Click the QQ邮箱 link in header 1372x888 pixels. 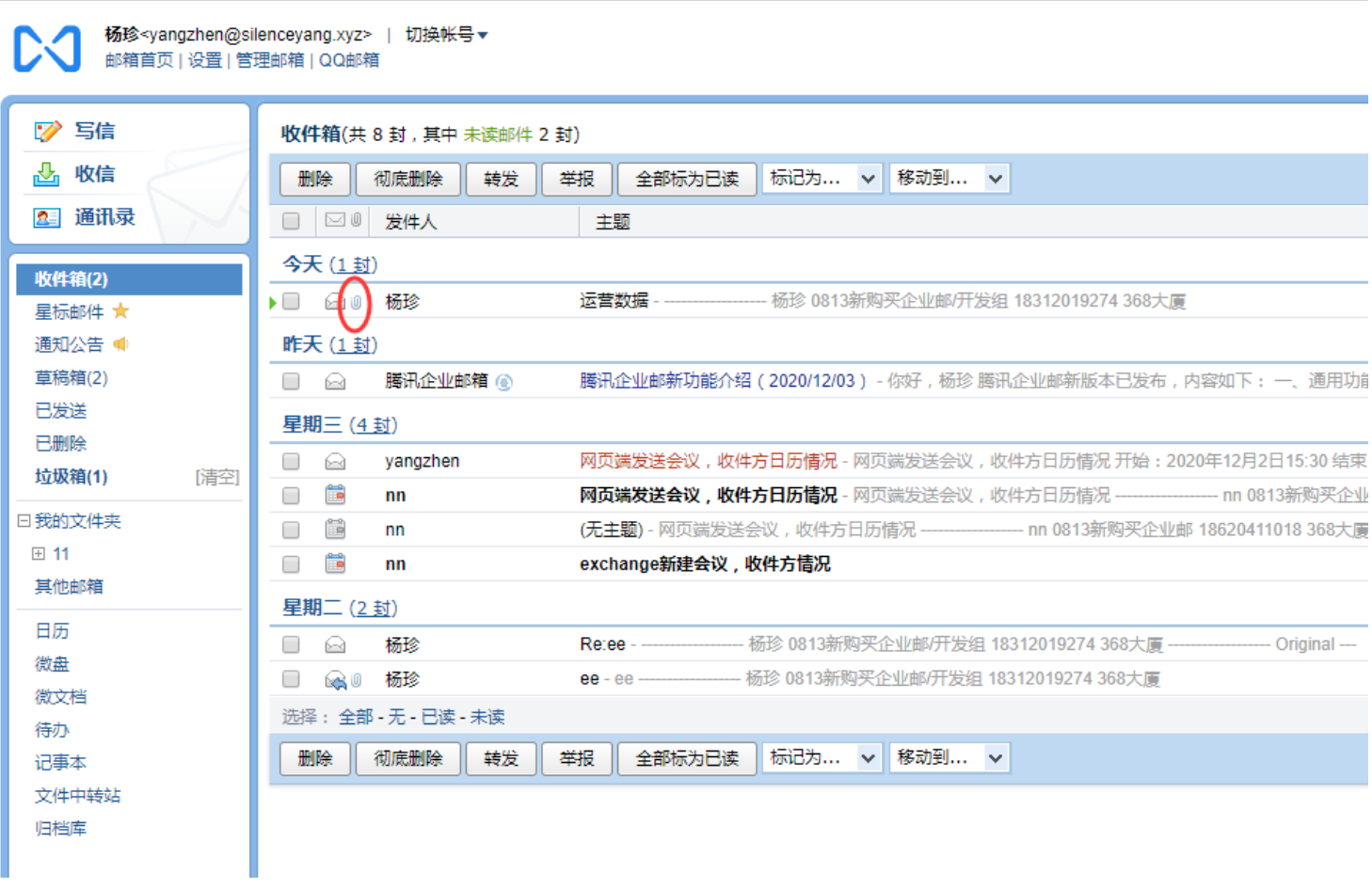[349, 60]
